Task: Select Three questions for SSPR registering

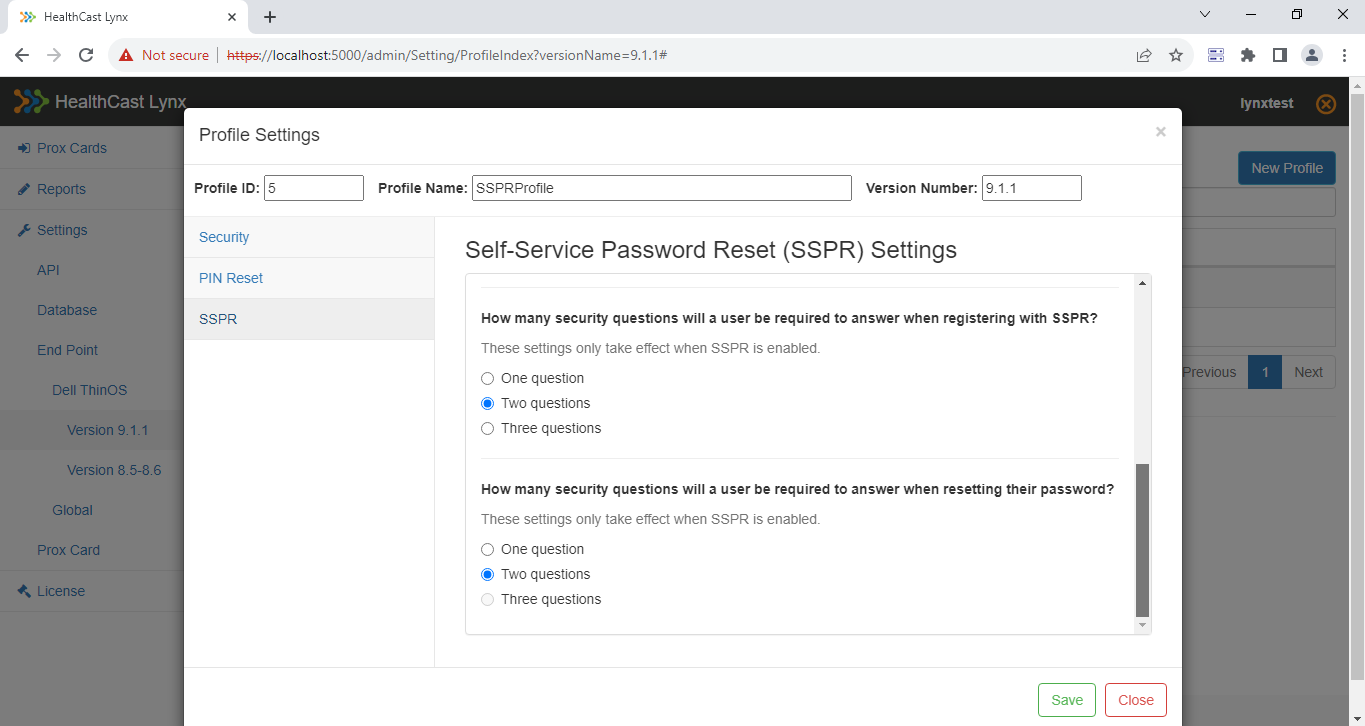Action: click(x=488, y=429)
